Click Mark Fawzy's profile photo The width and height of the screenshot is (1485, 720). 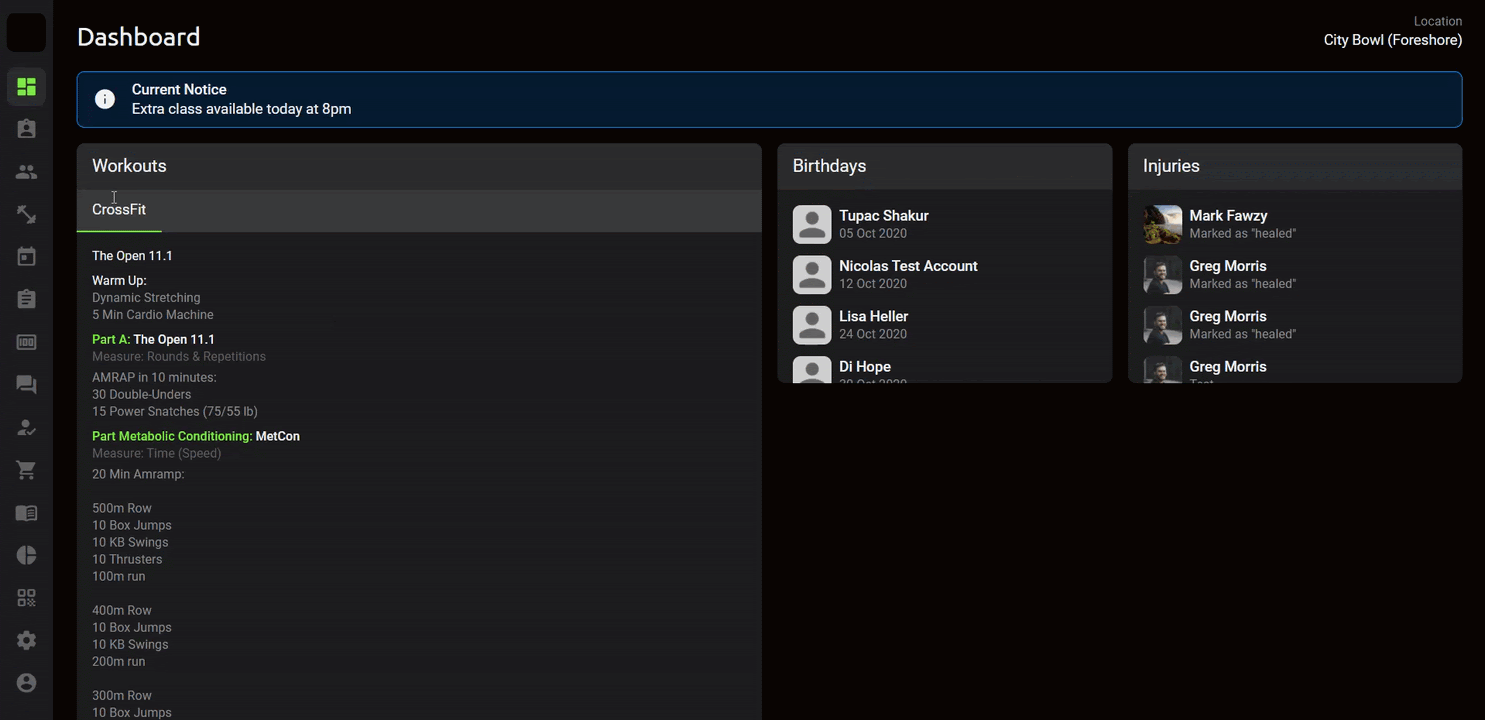tap(1163, 224)
